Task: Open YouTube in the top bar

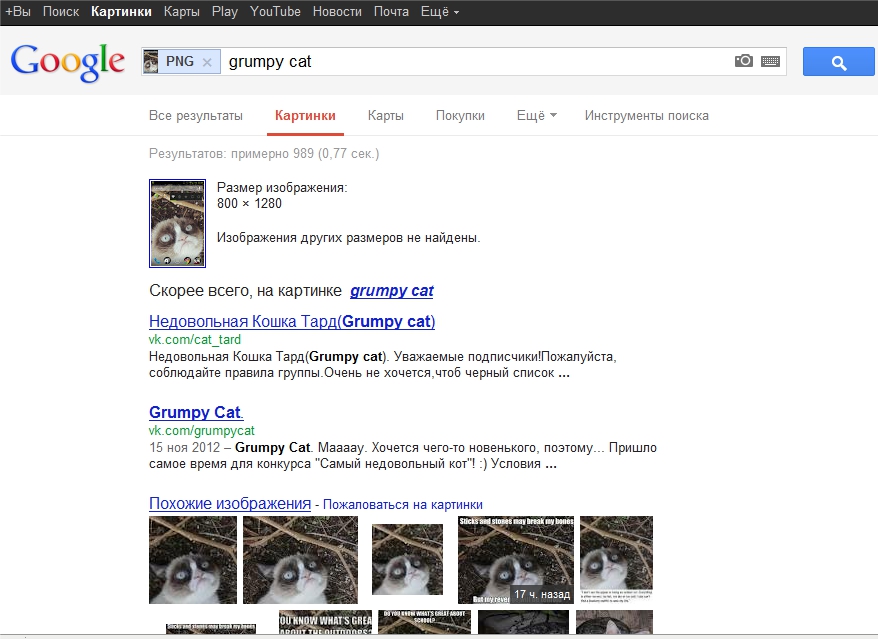Action: [x=275, y=11]
